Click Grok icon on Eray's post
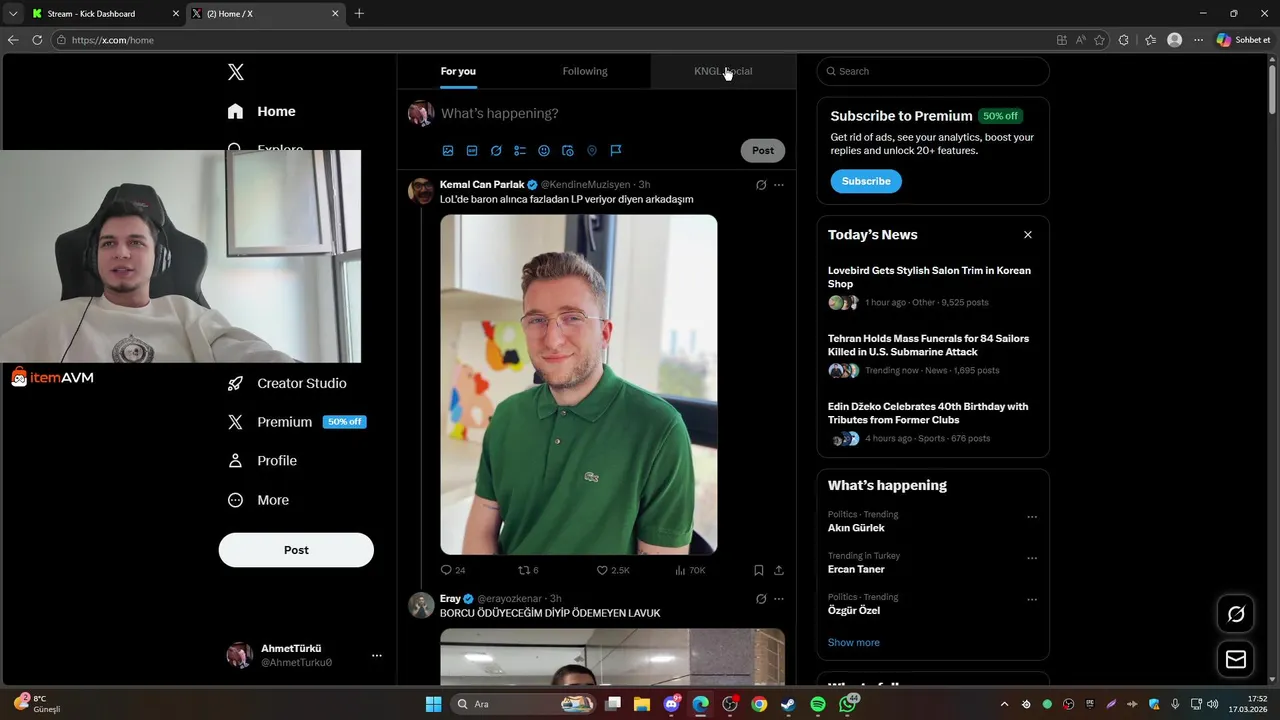This screenshot has height=720, width=1280. (x=761, y=599)
